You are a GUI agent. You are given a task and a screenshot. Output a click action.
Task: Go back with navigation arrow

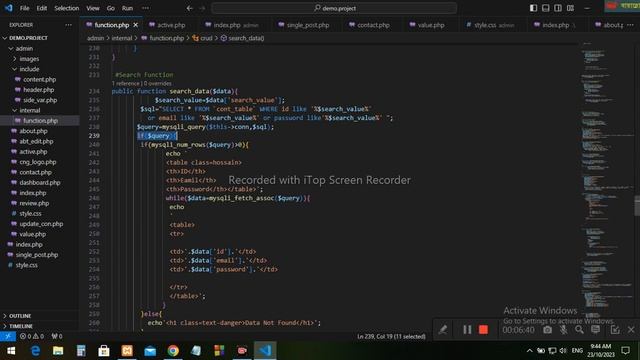tap(189, 8)
